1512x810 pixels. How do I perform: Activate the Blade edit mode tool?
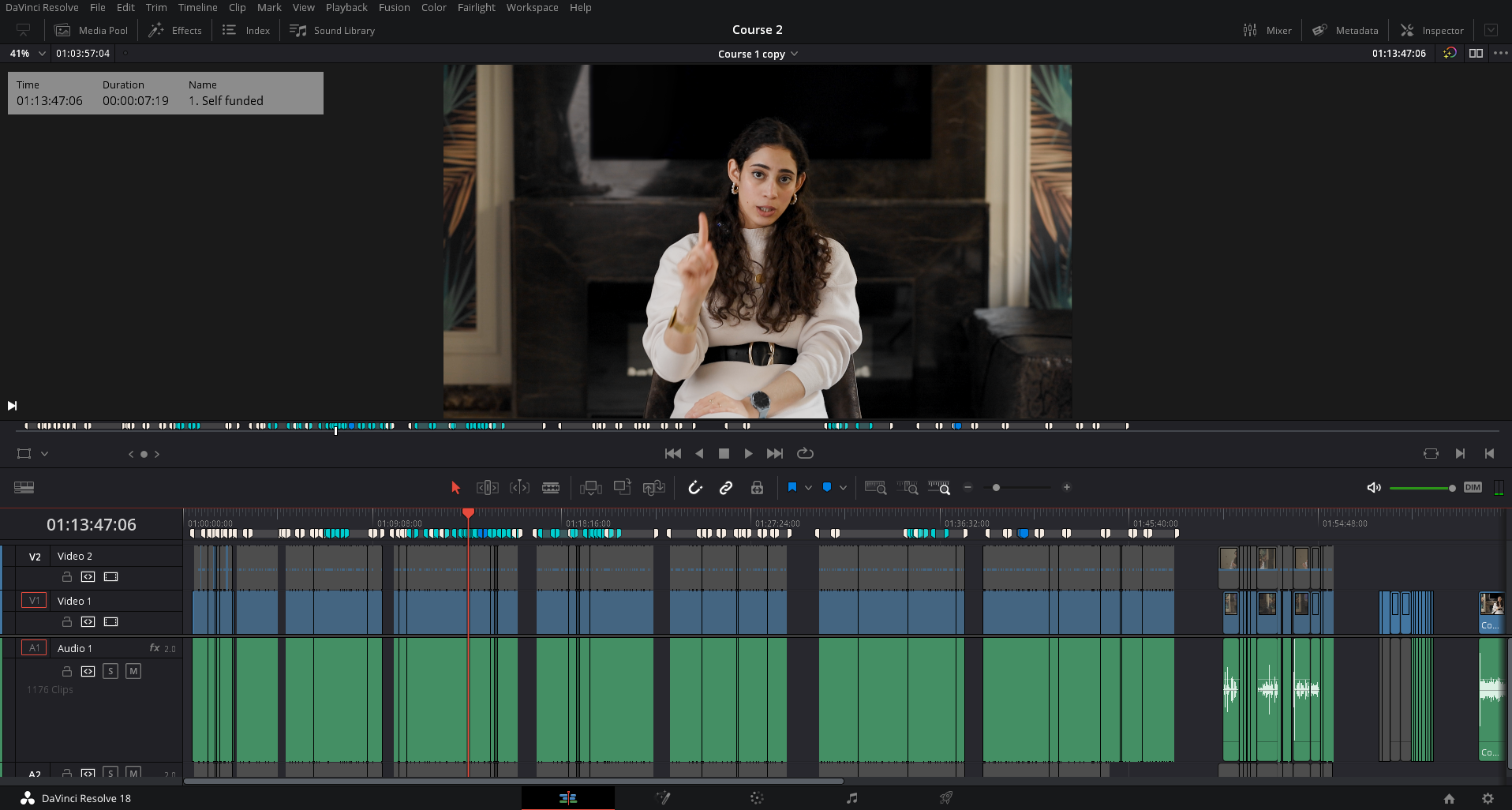[551, 488]
